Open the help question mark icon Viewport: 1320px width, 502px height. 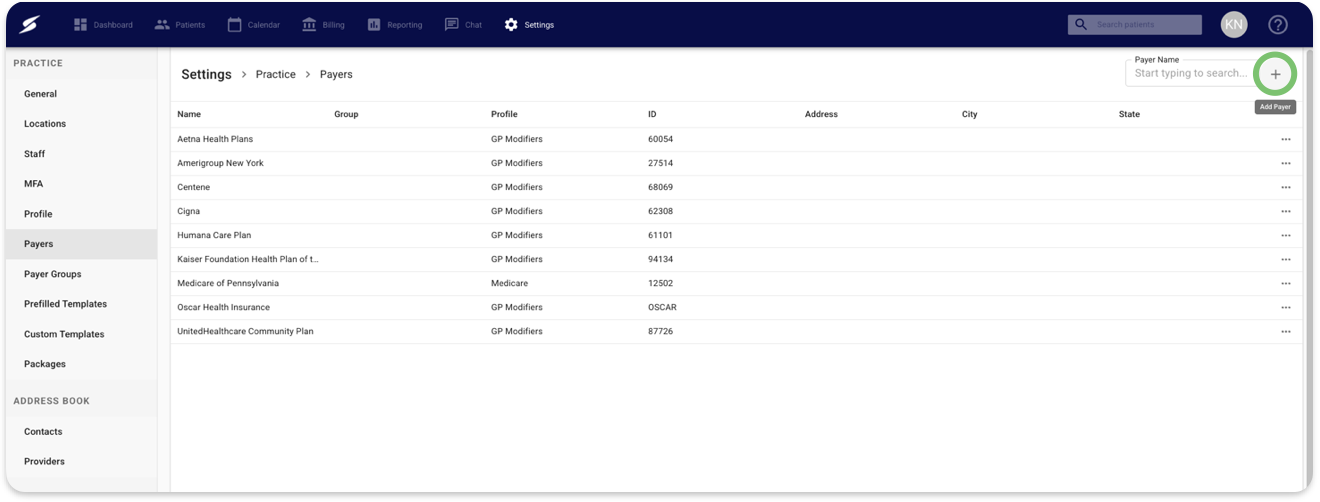[x=1278, y=24]
